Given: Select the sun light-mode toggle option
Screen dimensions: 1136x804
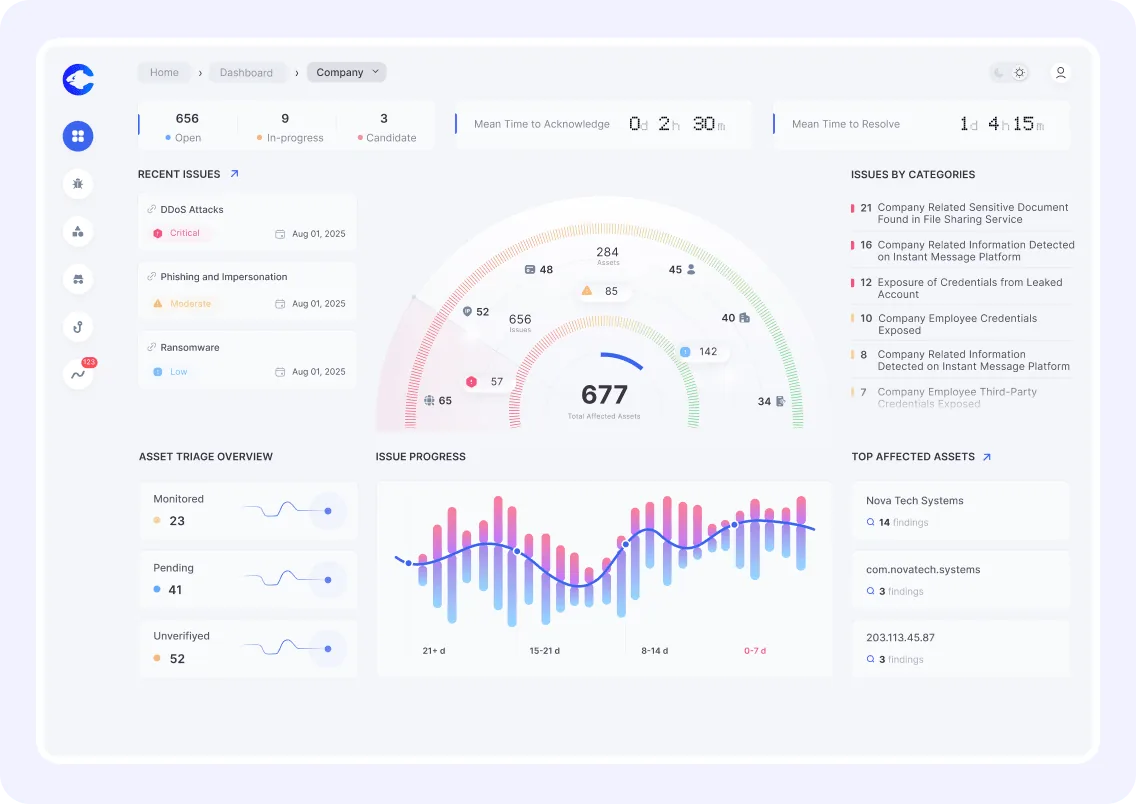Looking at the screenshot, I should click(x=1019, y=73).
